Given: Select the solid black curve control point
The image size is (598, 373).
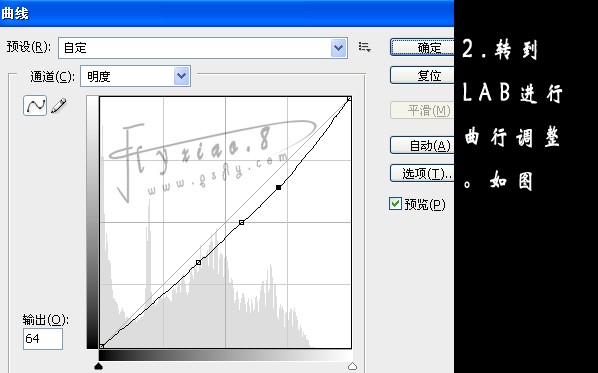Looking at the screenshot, I should [x=279, y=187].
